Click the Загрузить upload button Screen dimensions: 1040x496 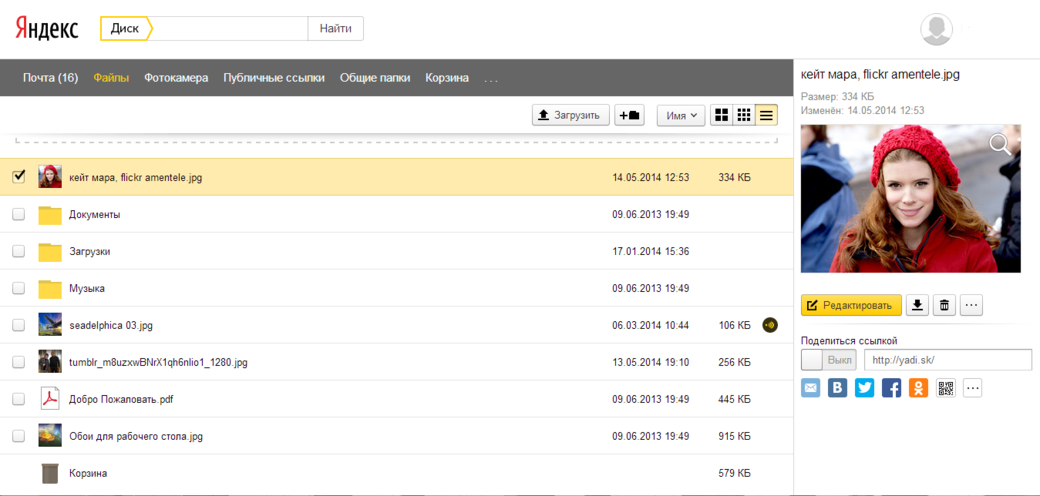[x=571, y=115]
